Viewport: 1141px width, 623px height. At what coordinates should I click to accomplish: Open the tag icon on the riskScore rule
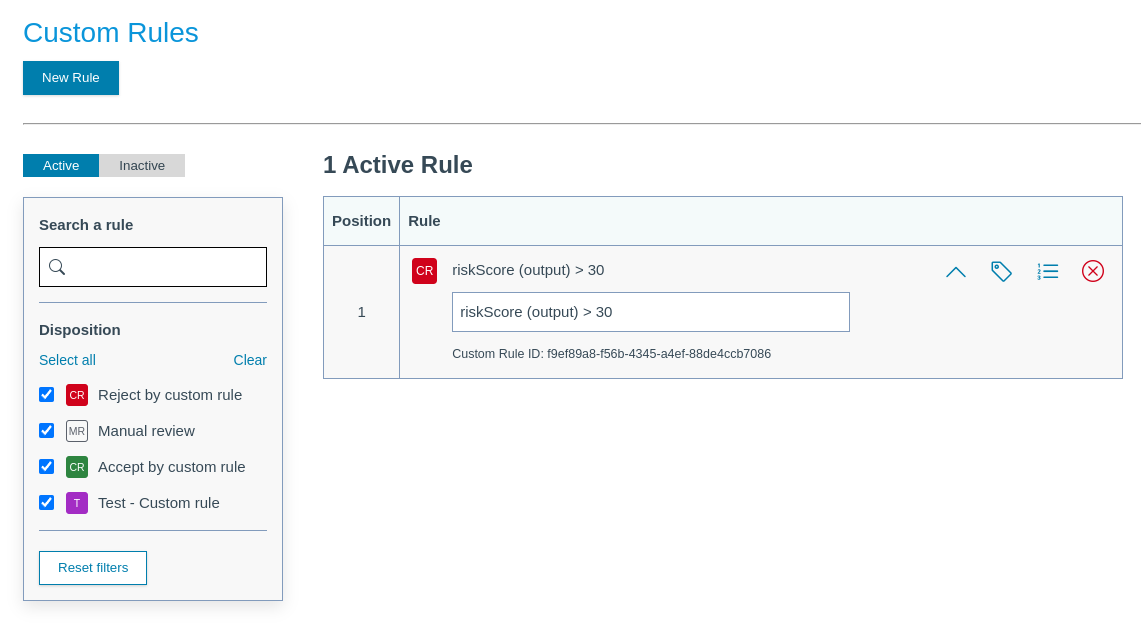(x=1001, y=271)
